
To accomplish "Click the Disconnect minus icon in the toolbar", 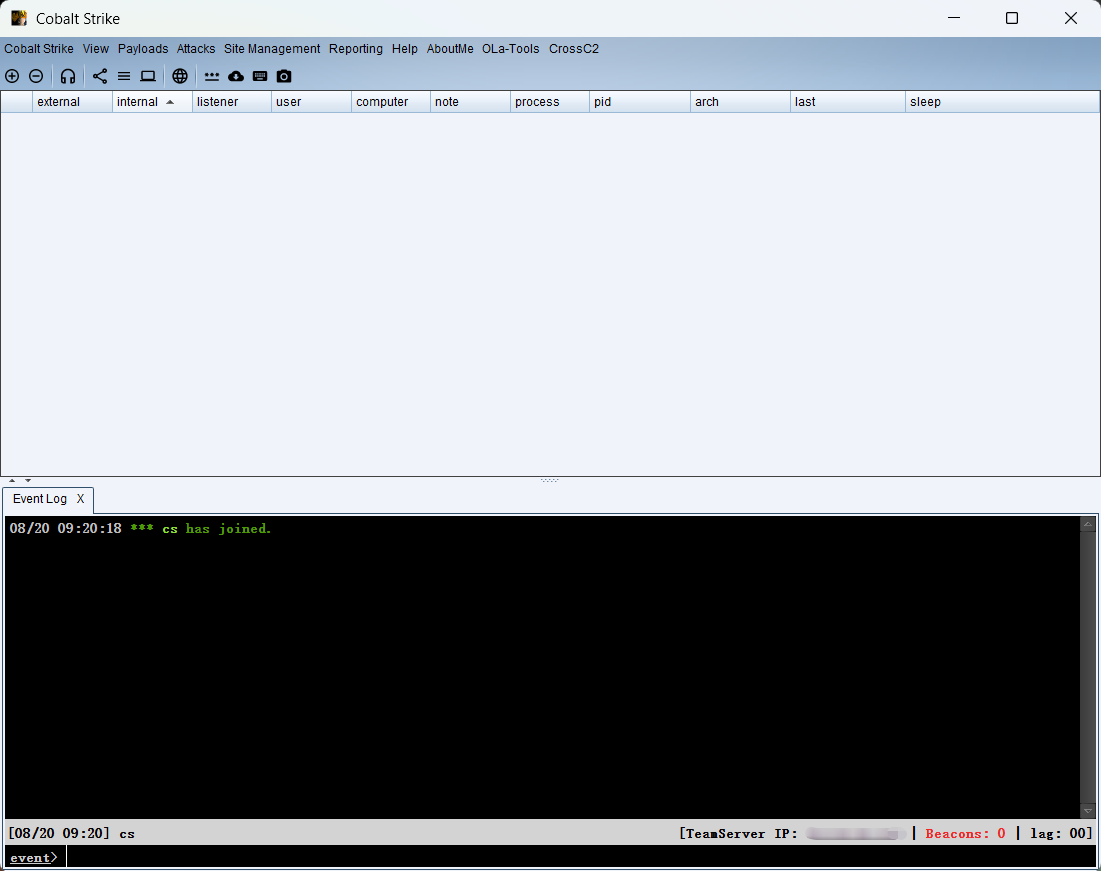I will point(36,76).
